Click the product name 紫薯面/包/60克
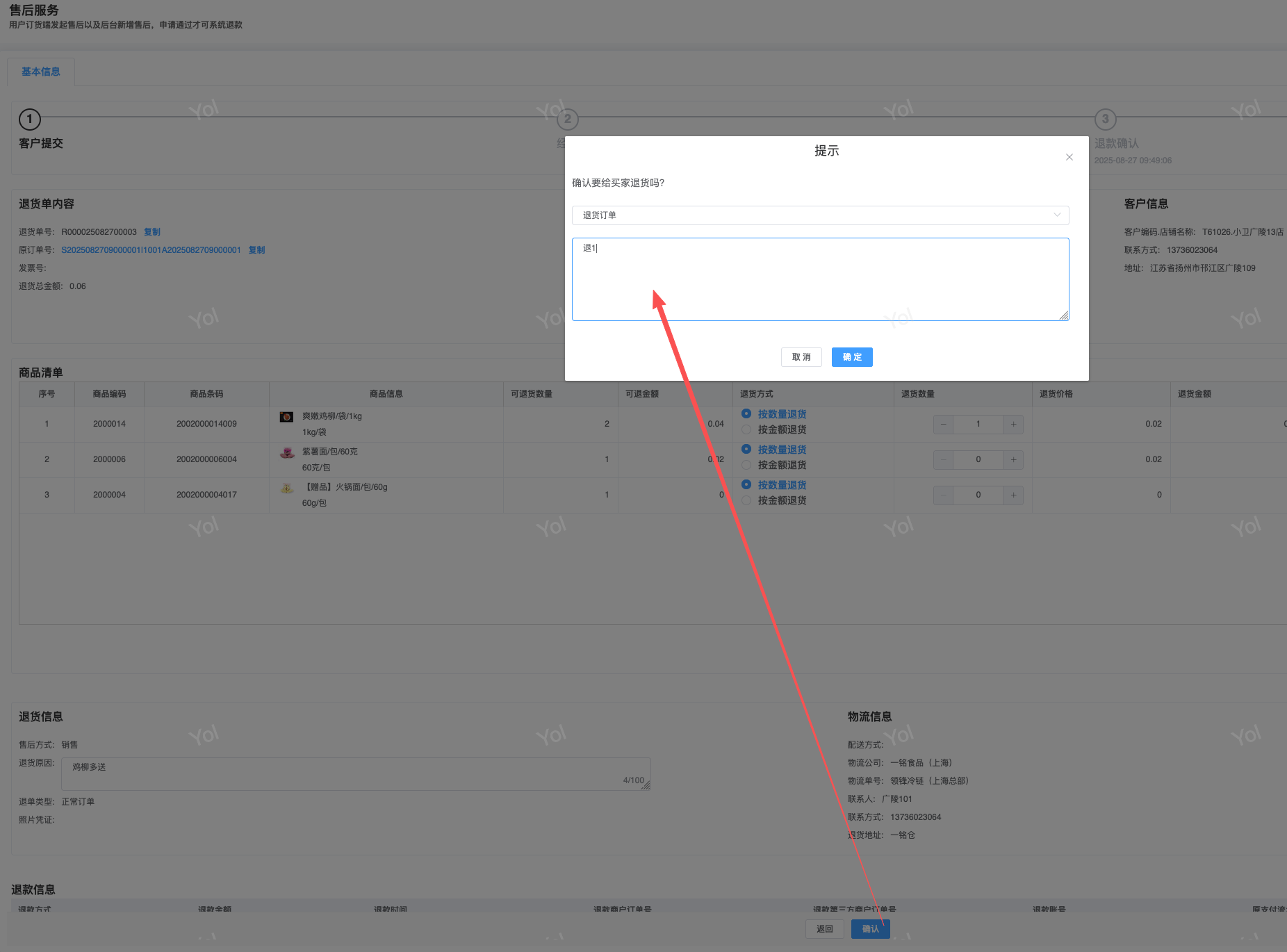This screenshot has height=952, width=1287. [330, 452]
